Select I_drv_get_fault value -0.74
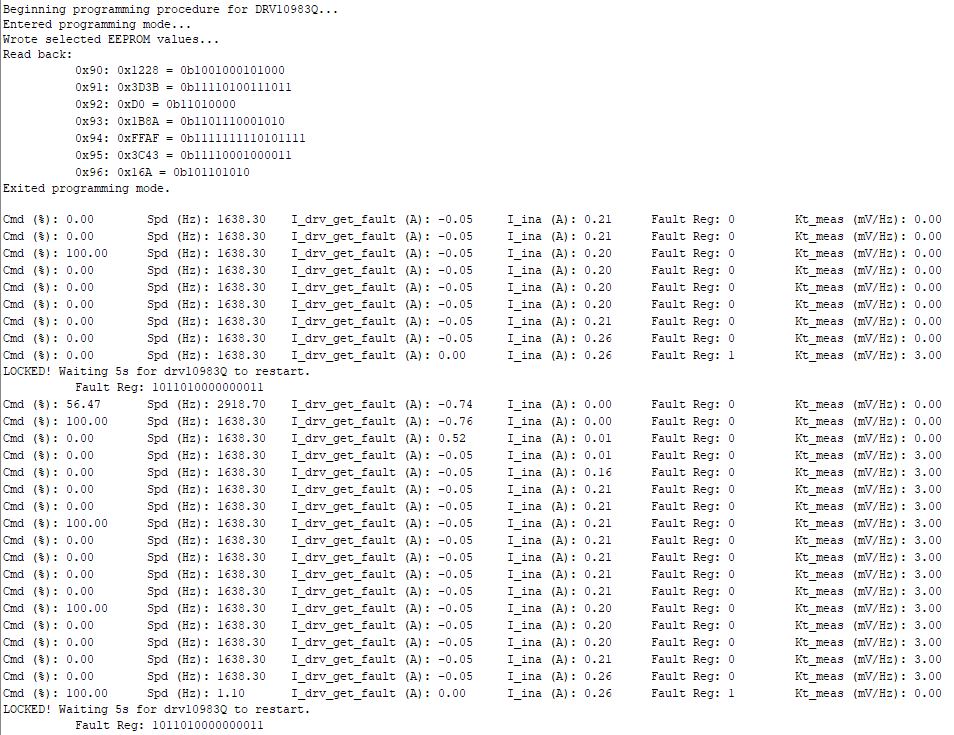This screenshot has height=735, width=954. coord(455,405)
